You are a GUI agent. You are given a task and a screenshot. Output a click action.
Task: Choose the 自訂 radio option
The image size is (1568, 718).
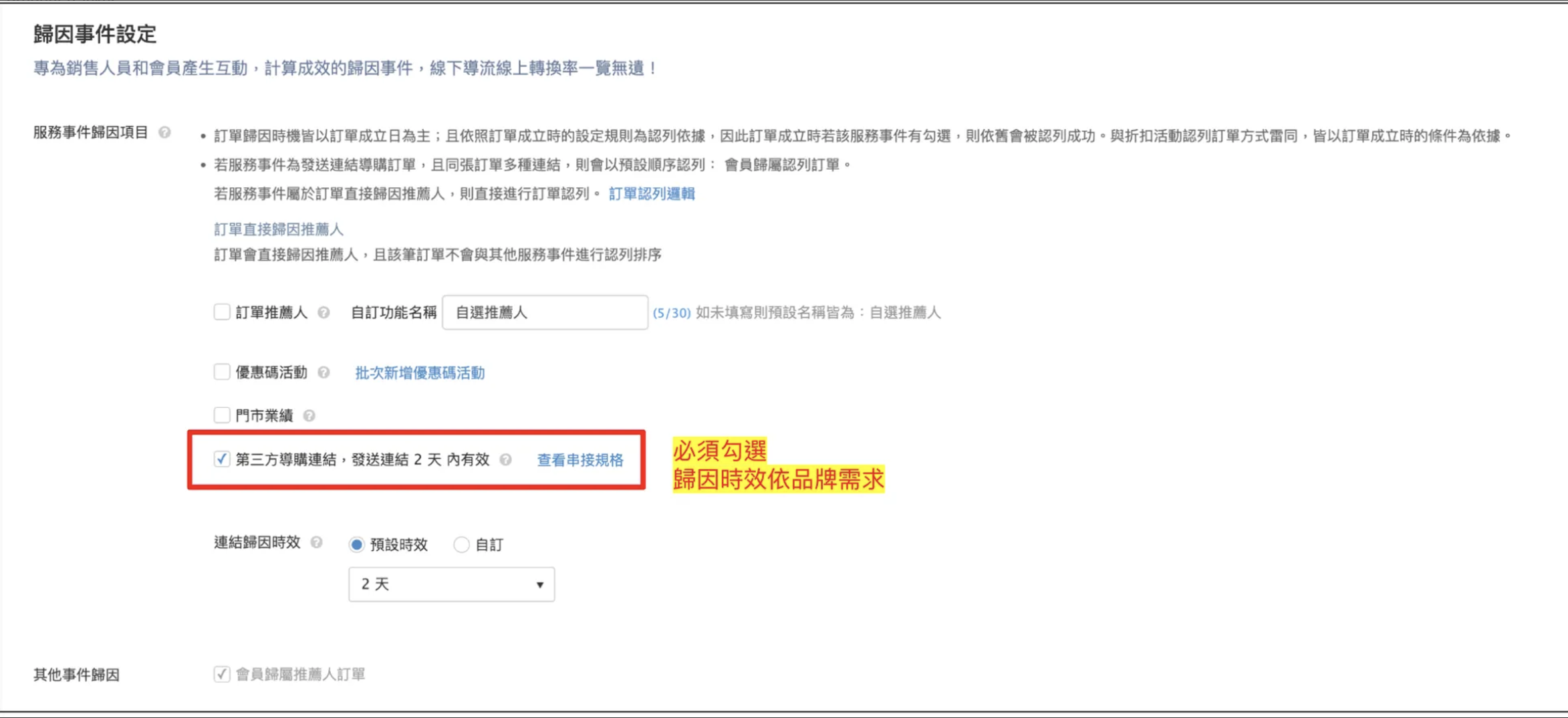click(x=461, y=545)
